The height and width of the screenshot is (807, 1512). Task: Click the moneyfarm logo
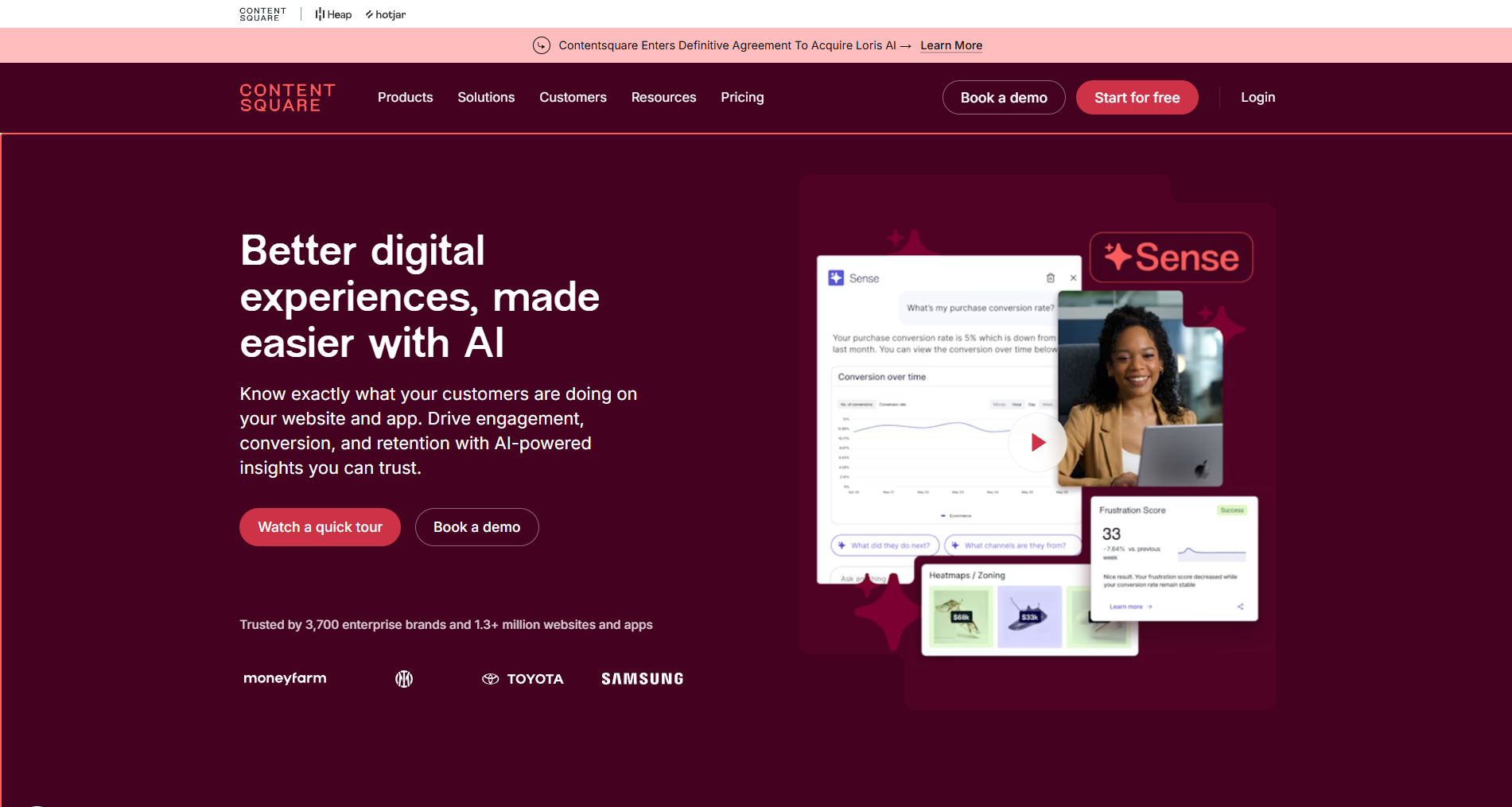tap(285, 678)
